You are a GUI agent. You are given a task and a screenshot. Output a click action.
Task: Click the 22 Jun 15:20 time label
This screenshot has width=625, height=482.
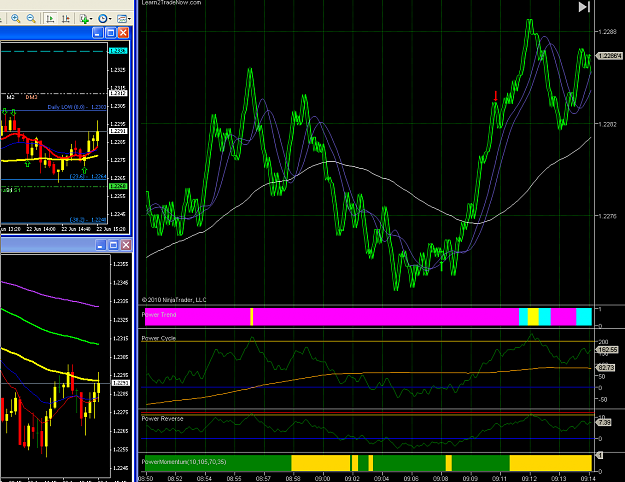(111, 229)
